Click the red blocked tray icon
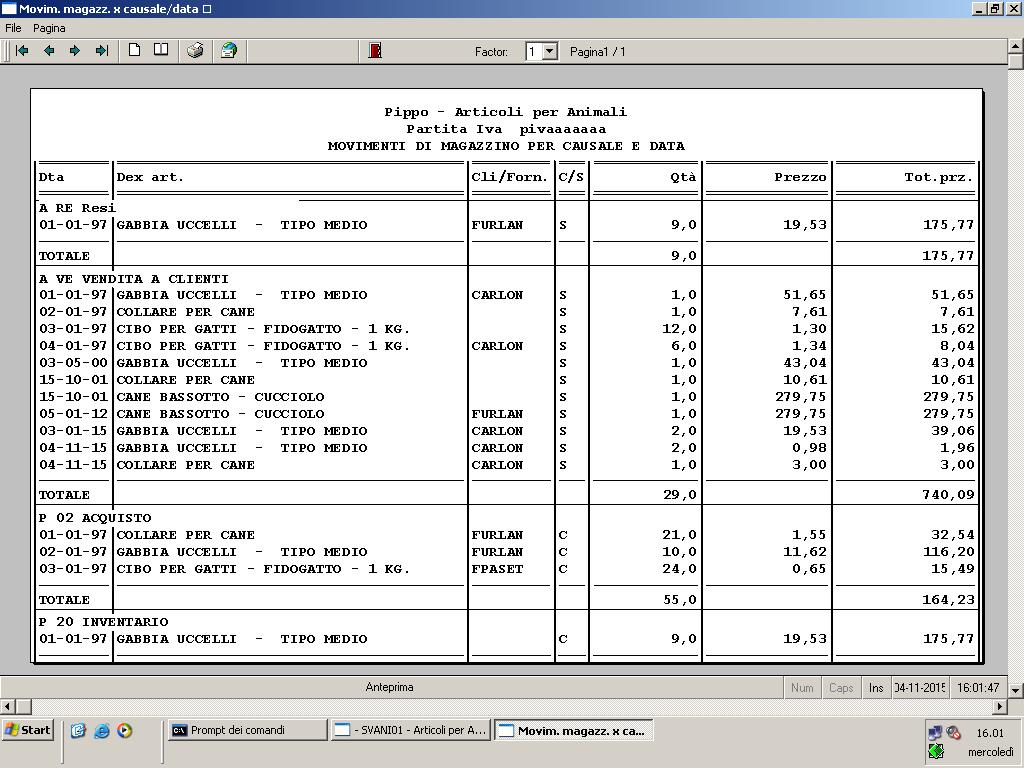This screenshot has width=1024, height=768. pyautogui.click(x=953, y=733)
